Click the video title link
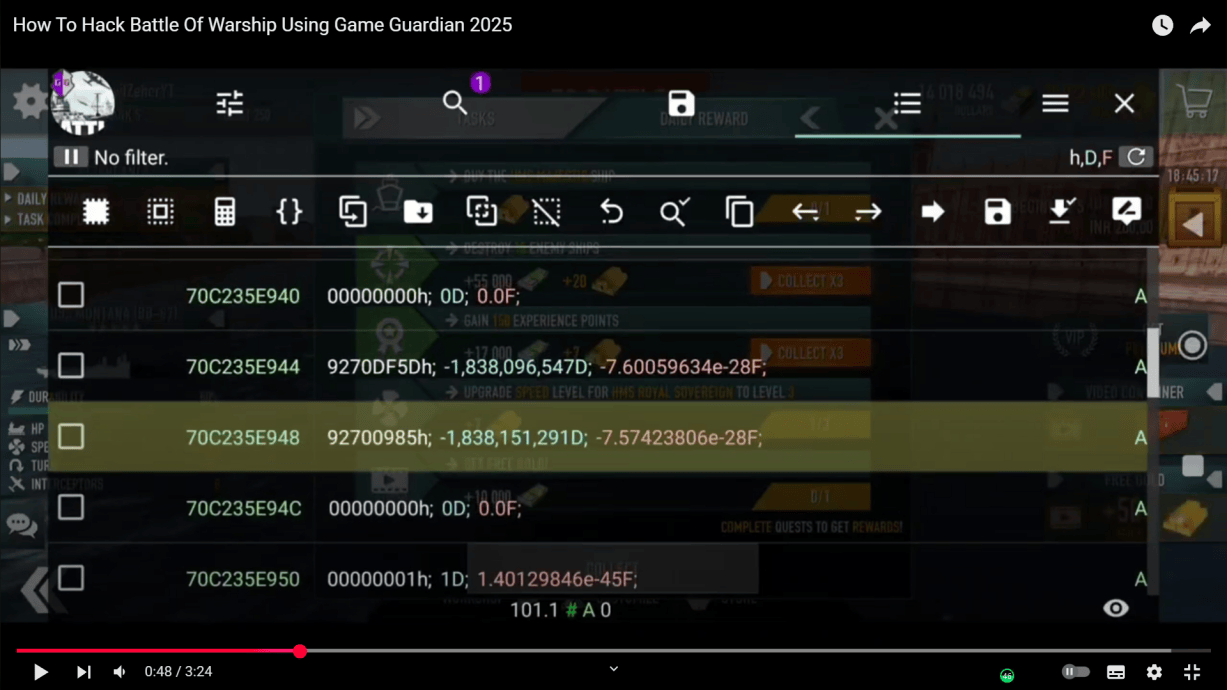 262,25
